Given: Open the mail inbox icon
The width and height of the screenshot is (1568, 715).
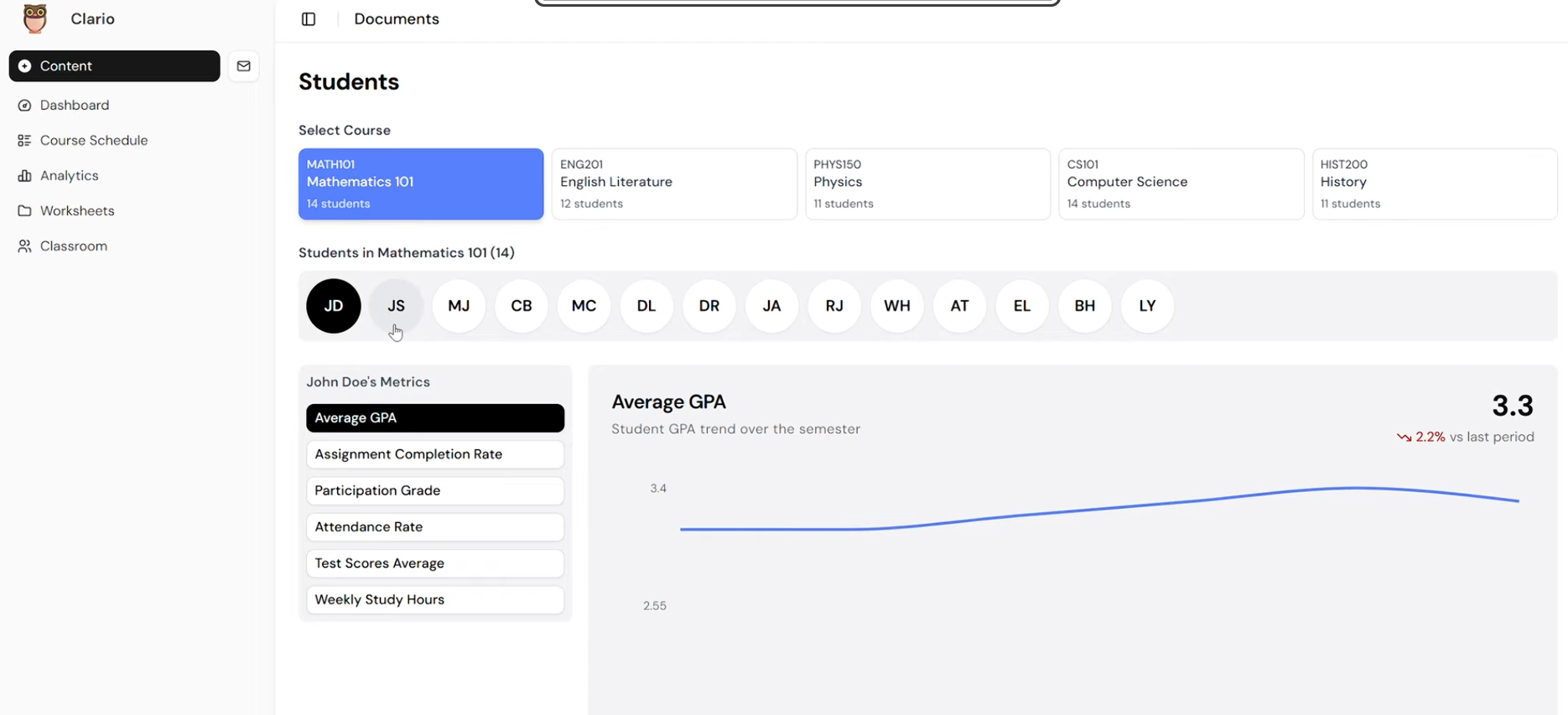Looking at the screenshot, I should point(244,66).
